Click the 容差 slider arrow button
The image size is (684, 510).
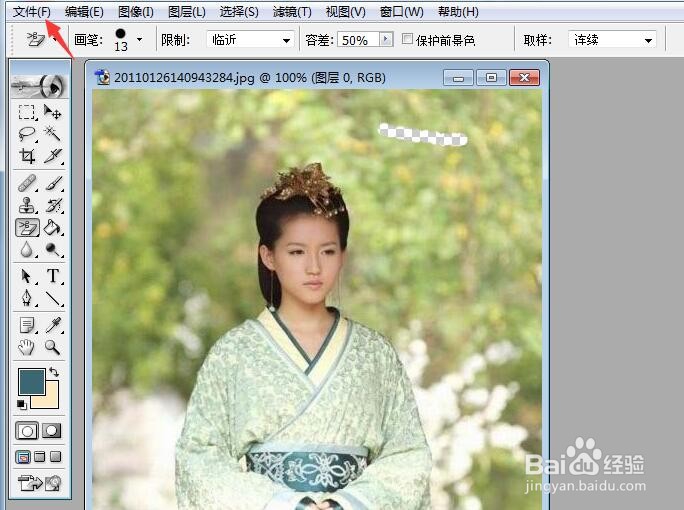(386, 40)
